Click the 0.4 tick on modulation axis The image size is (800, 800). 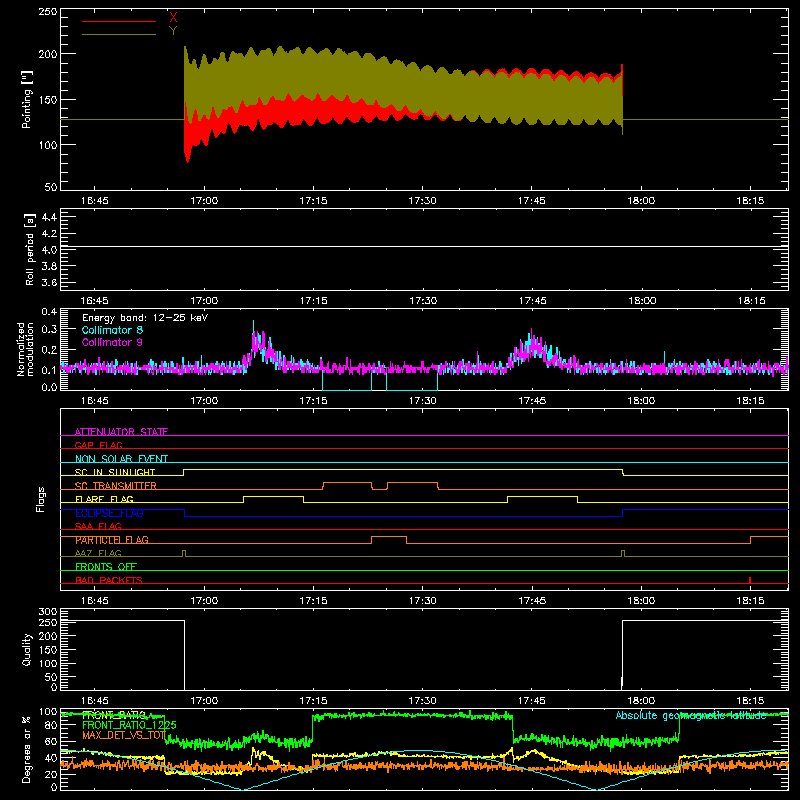(x=49, y=312)
